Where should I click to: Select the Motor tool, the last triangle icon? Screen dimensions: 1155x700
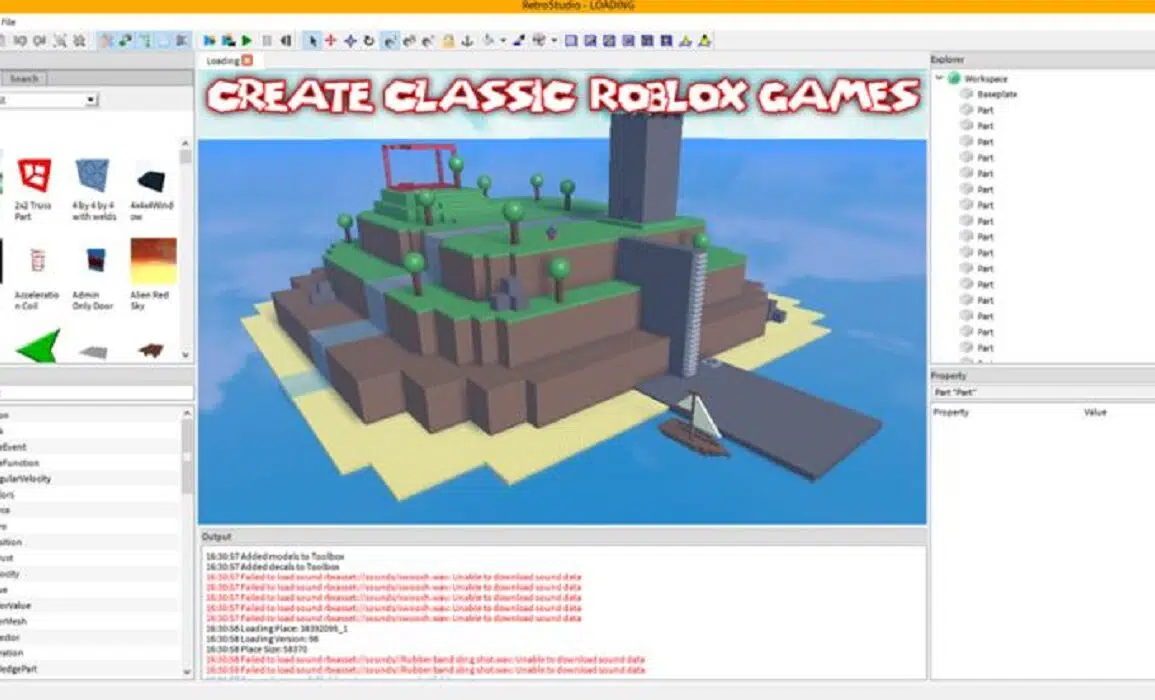[705, 41]
